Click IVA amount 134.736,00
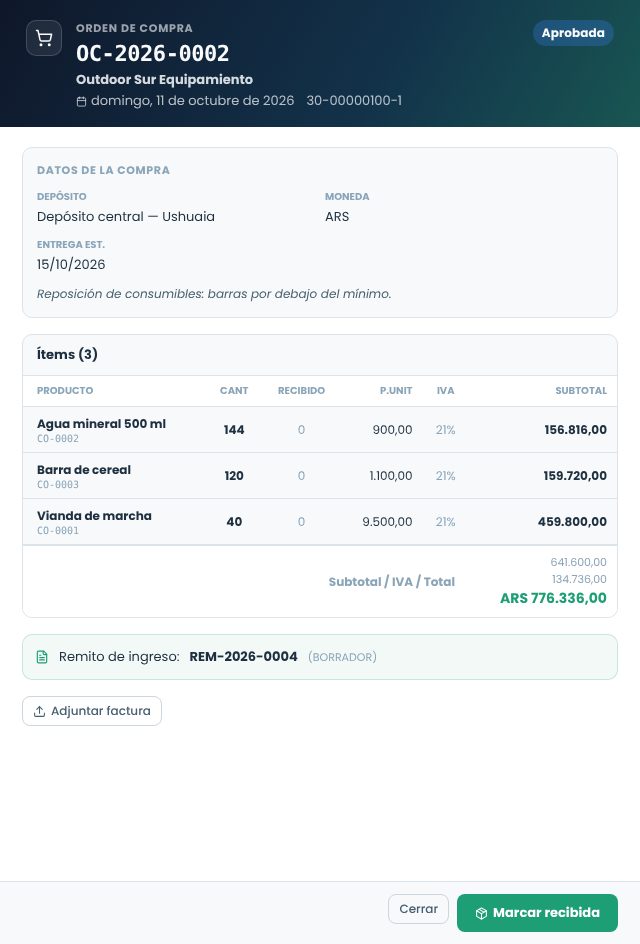 click(579, 579)
